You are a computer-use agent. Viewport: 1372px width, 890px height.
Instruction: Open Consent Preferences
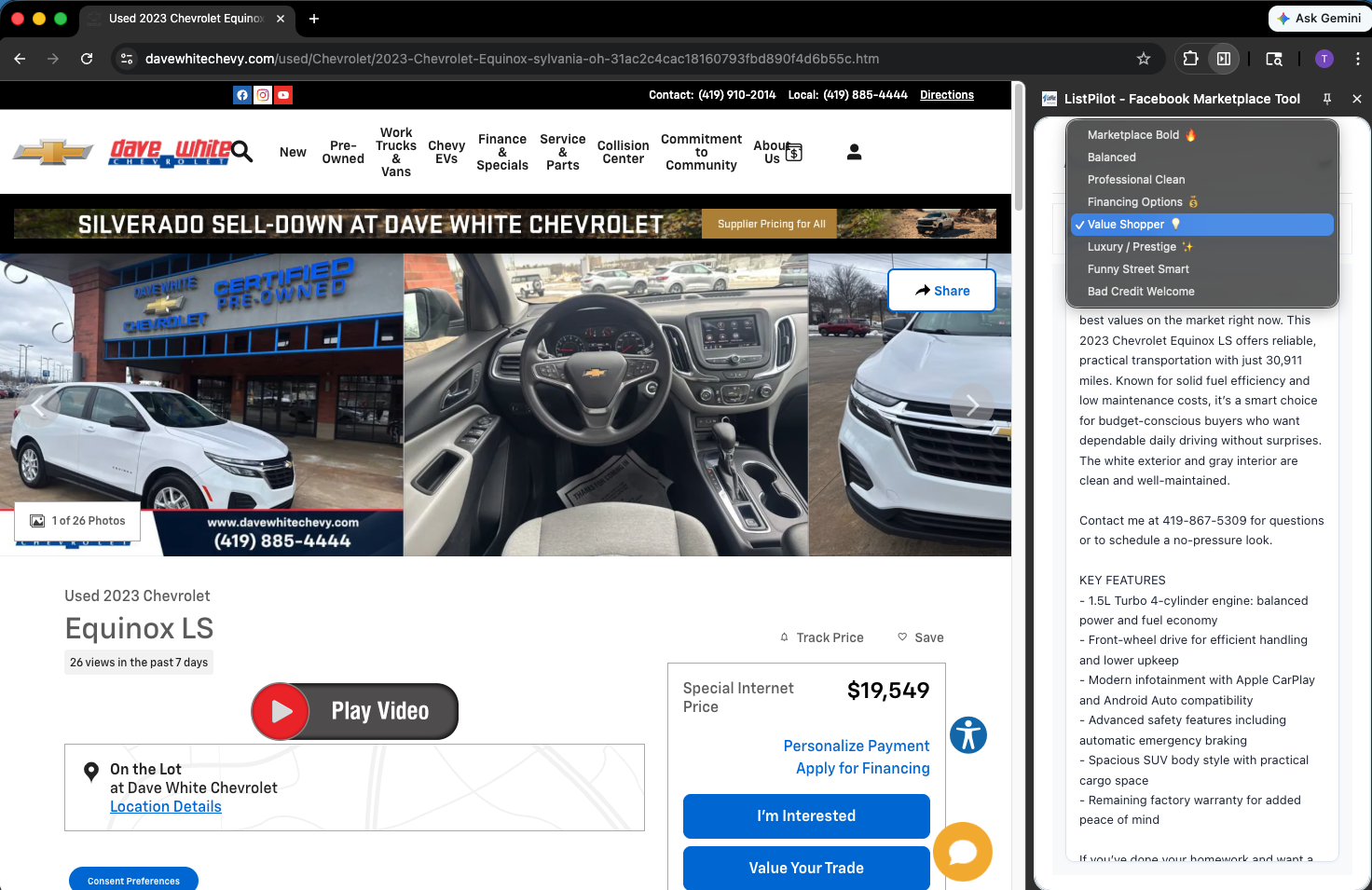[x=133, y=880]
